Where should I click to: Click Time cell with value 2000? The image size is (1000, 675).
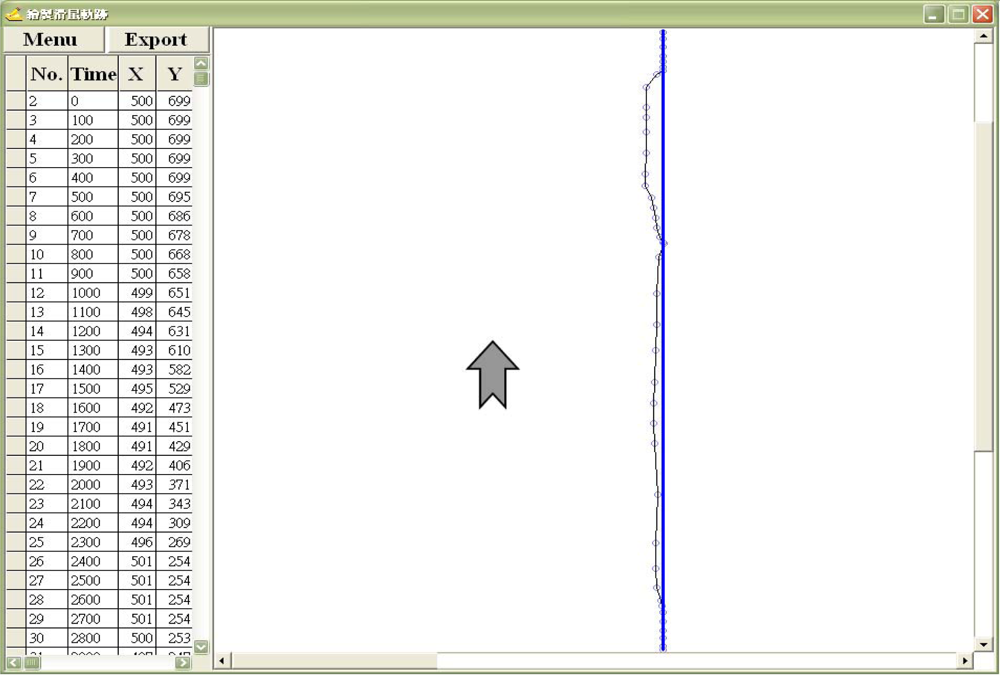(x=93, y=484)
